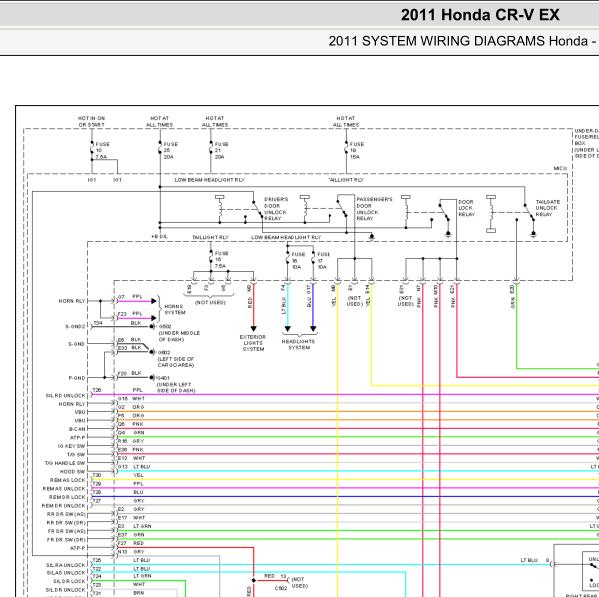Select the G502 ground point symbol
Screen dimensions: 599x597
coord(152,327)
